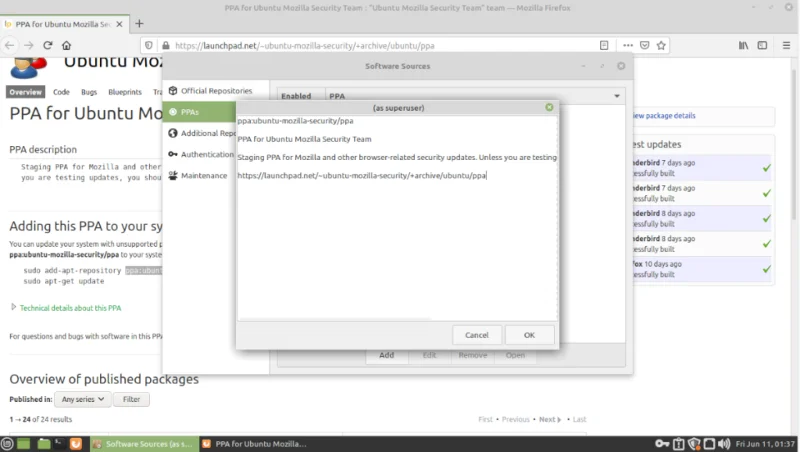Screen dimensions: 800x452
Task: Click the Enabled column header
Action: coord(301,96)
